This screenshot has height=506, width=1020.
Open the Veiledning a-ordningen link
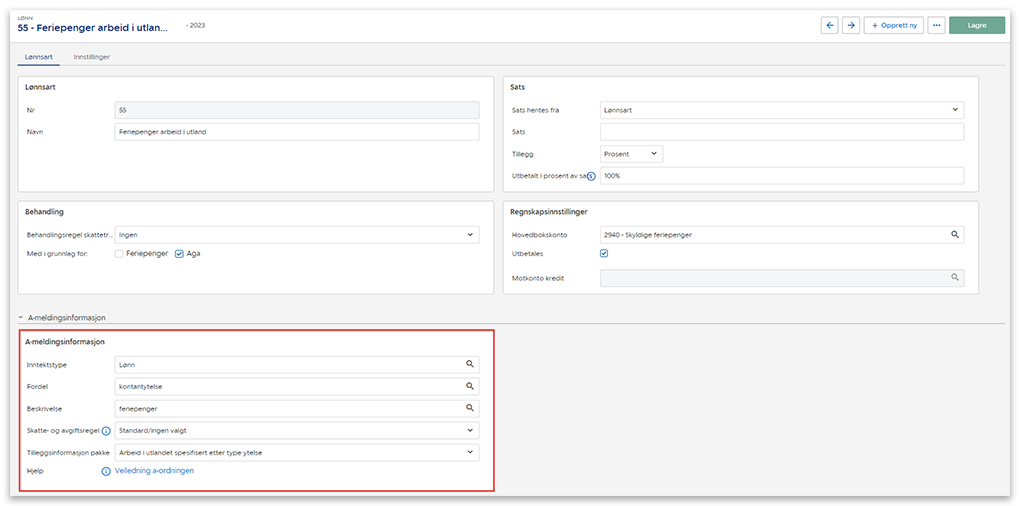(154, 470)
